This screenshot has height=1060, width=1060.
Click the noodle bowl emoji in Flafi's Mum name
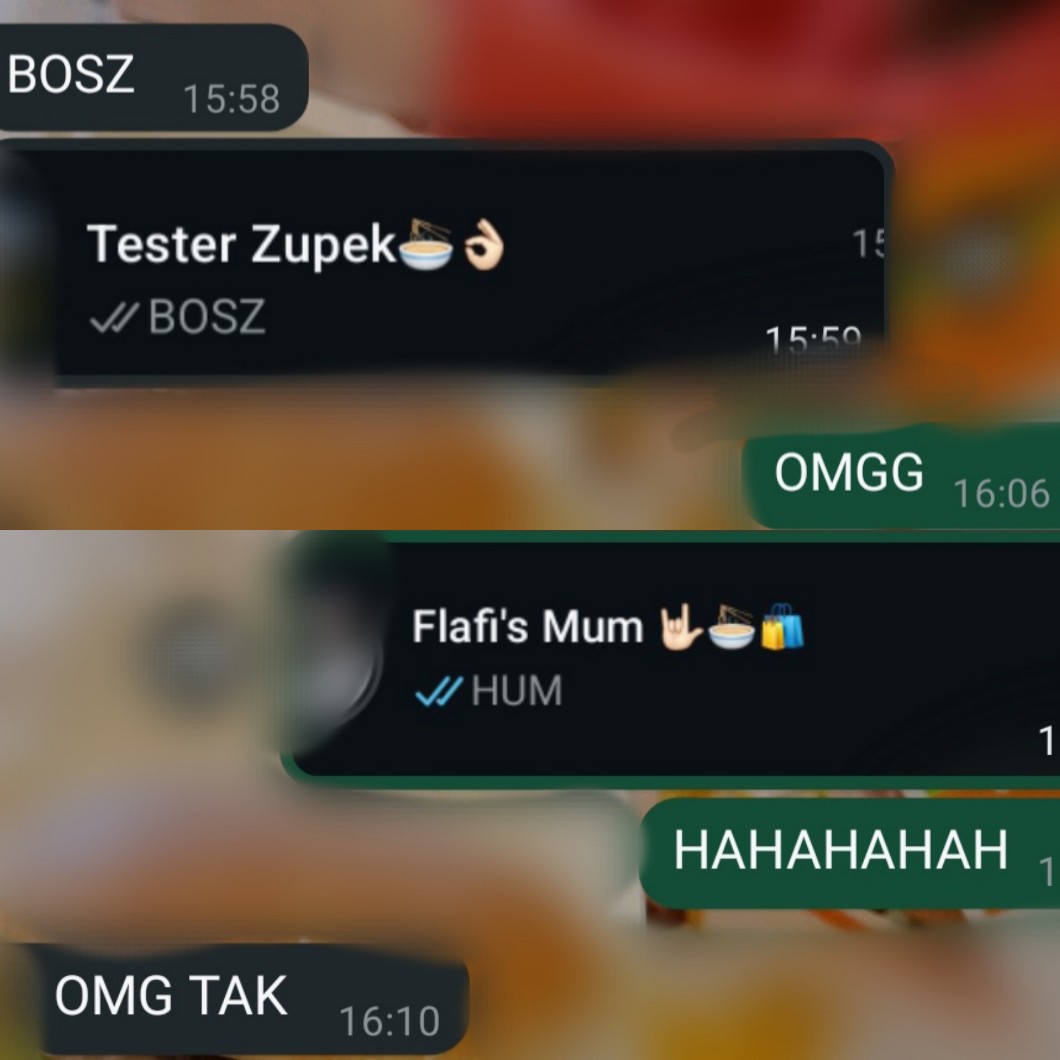(x=731, y=627)
